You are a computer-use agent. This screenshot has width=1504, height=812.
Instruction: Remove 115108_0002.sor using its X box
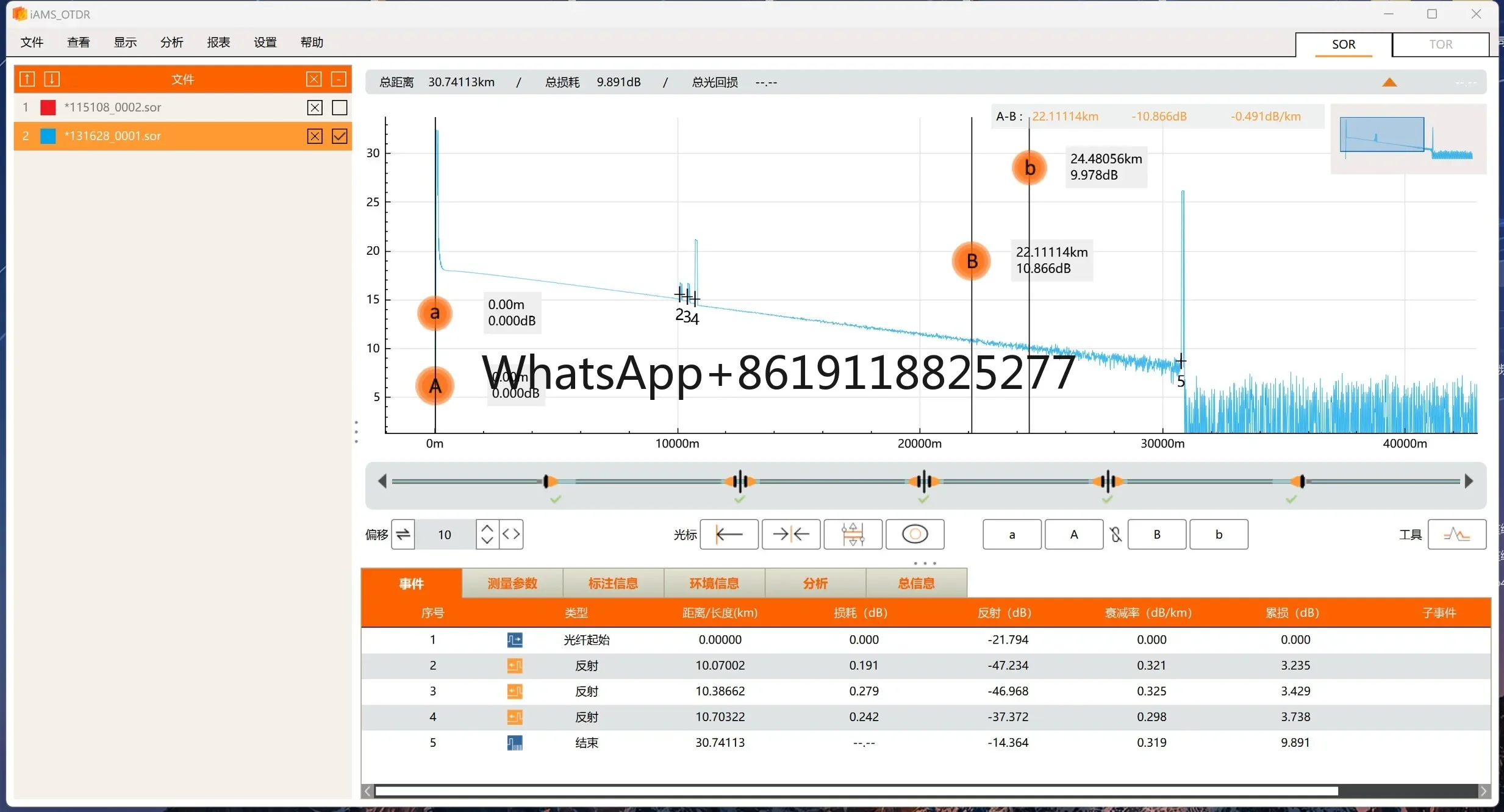315,108
